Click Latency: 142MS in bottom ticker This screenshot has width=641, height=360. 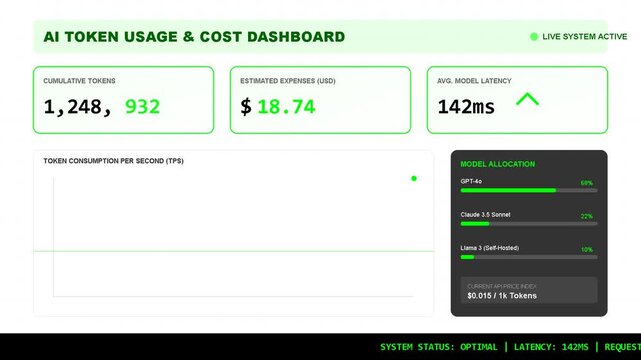click(x=551, y=347)
